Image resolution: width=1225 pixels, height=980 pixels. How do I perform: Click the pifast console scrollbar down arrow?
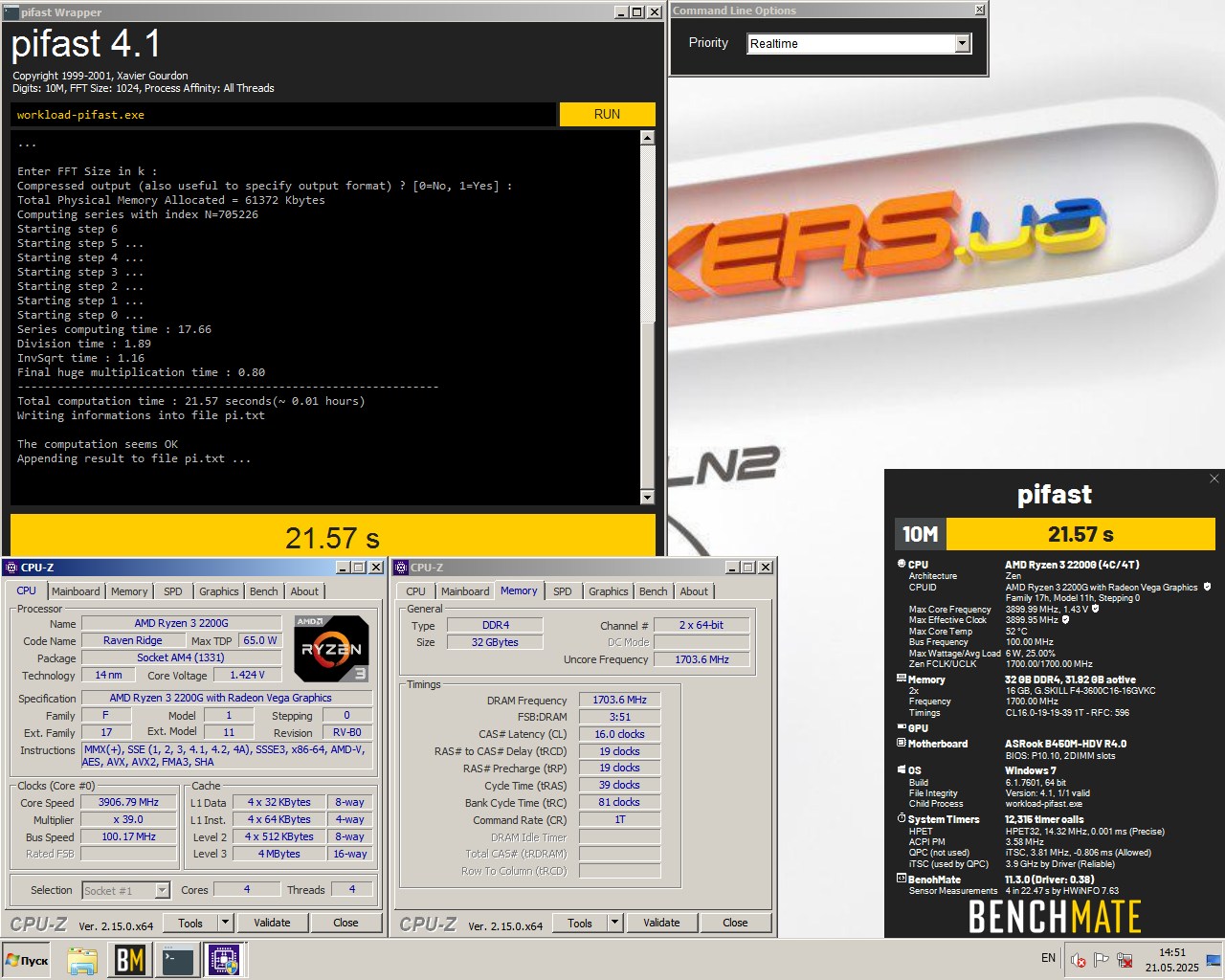click(647, 497)
